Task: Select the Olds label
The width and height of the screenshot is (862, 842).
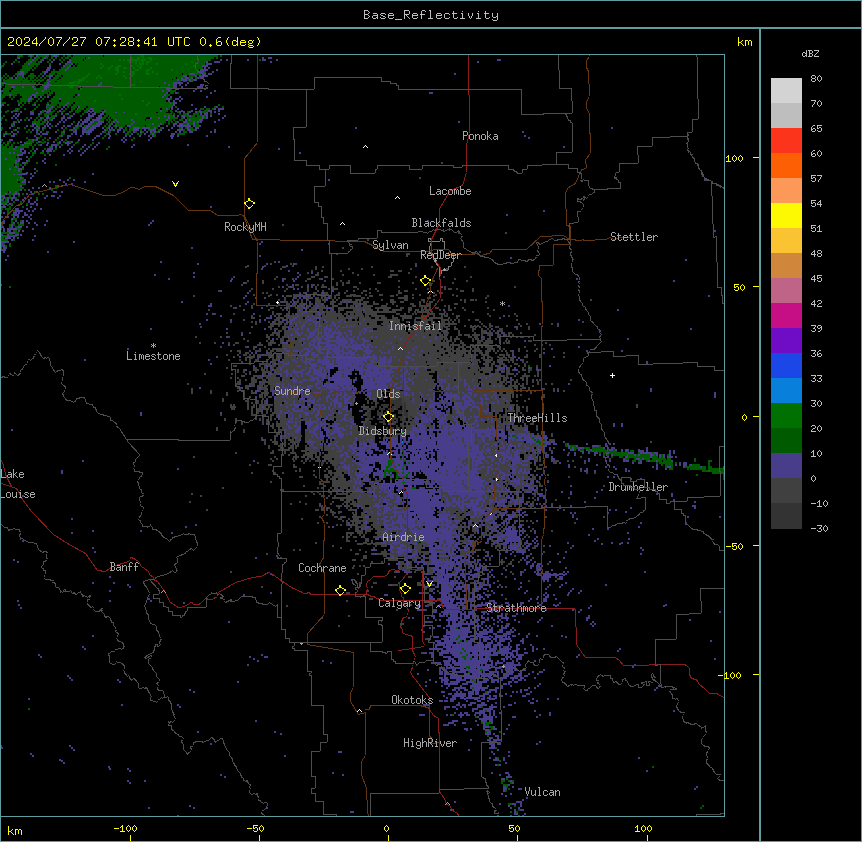Action: point(388,394)
